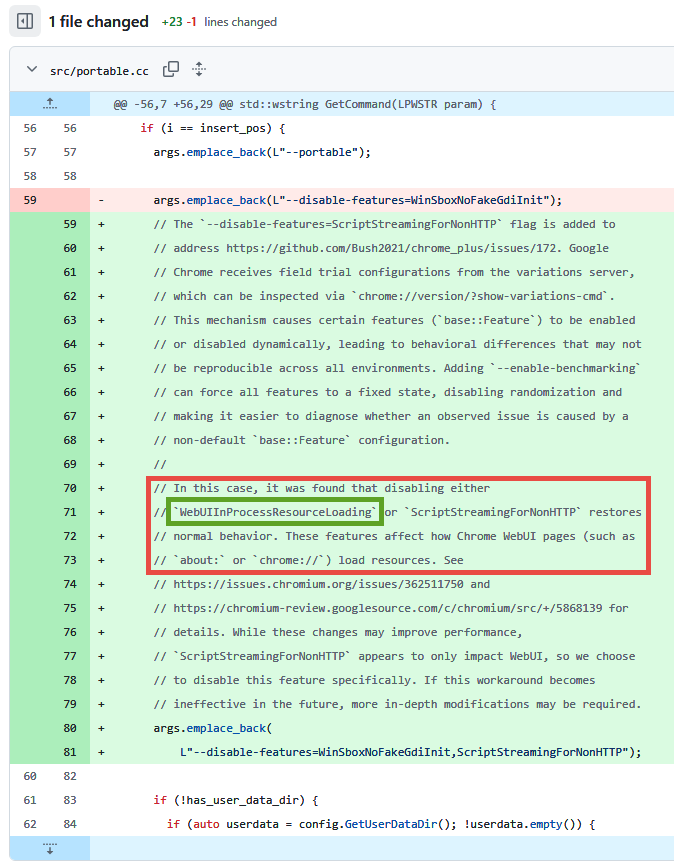
Task: Copy the src/portable.cc file path
Action: (171, 69)
